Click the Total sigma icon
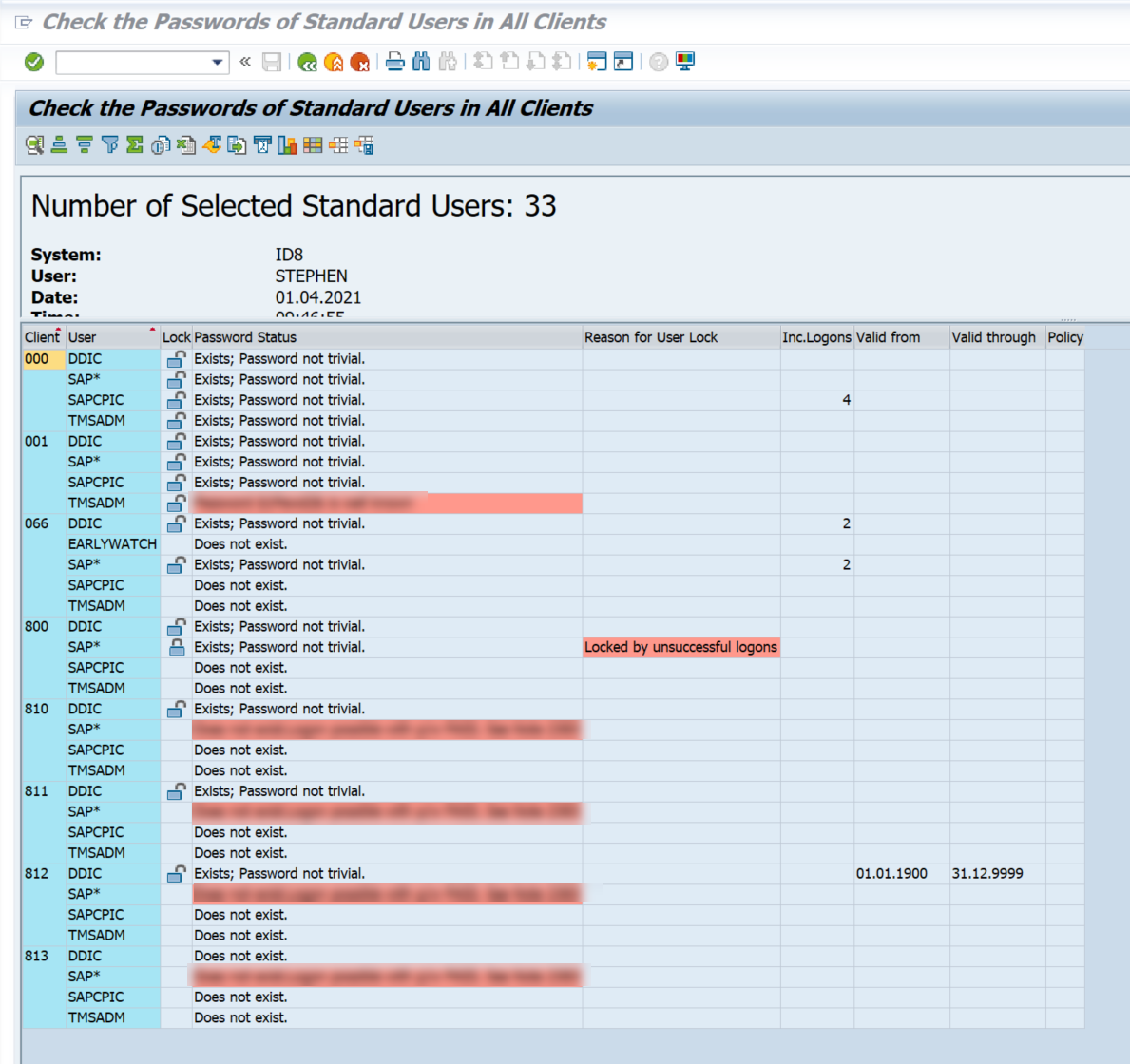Image resolution: width=1130 pixels, height=1064 pixels. click(135, 145)
